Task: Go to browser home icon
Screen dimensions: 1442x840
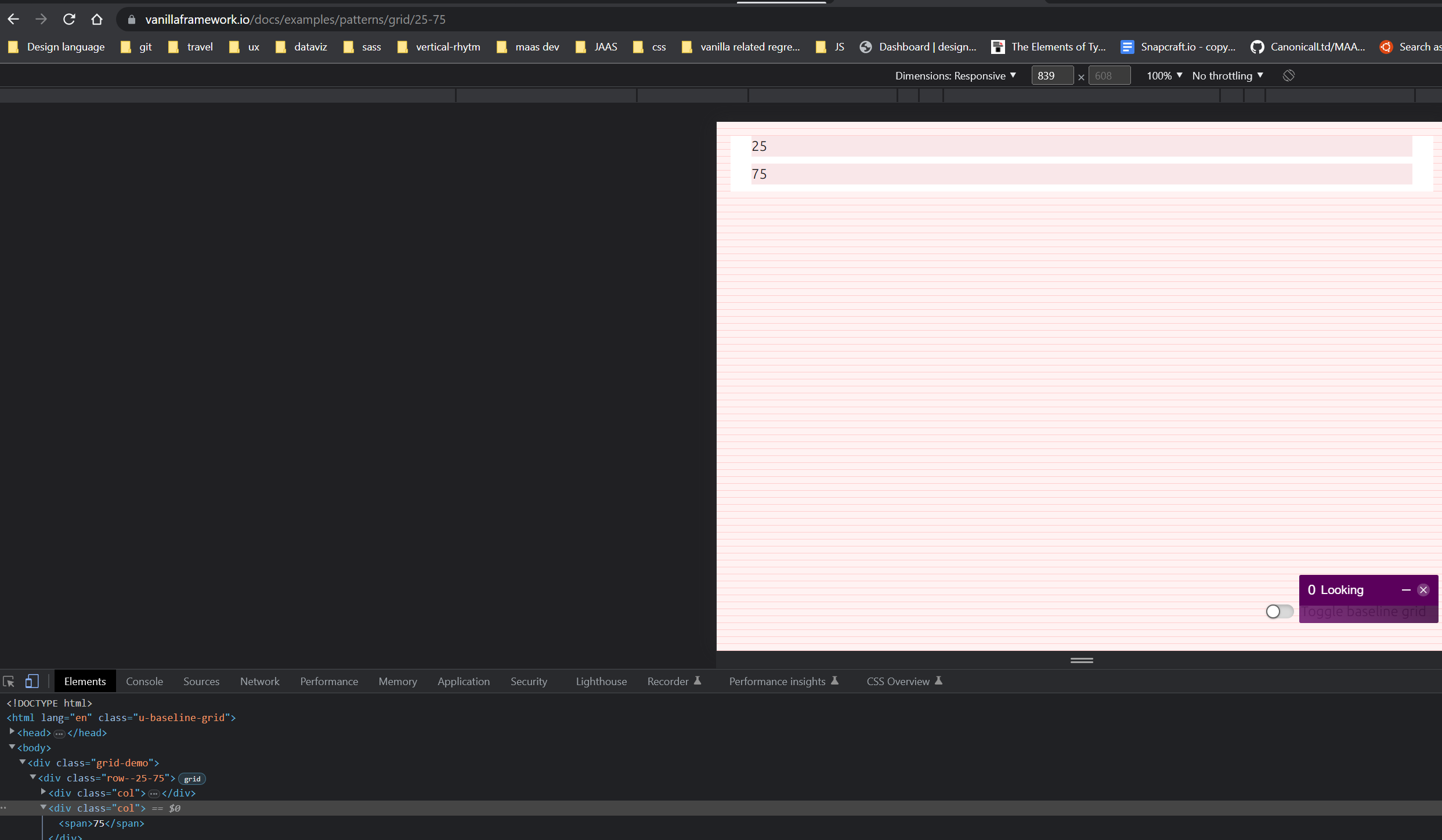Action: [x=97, y=19]
